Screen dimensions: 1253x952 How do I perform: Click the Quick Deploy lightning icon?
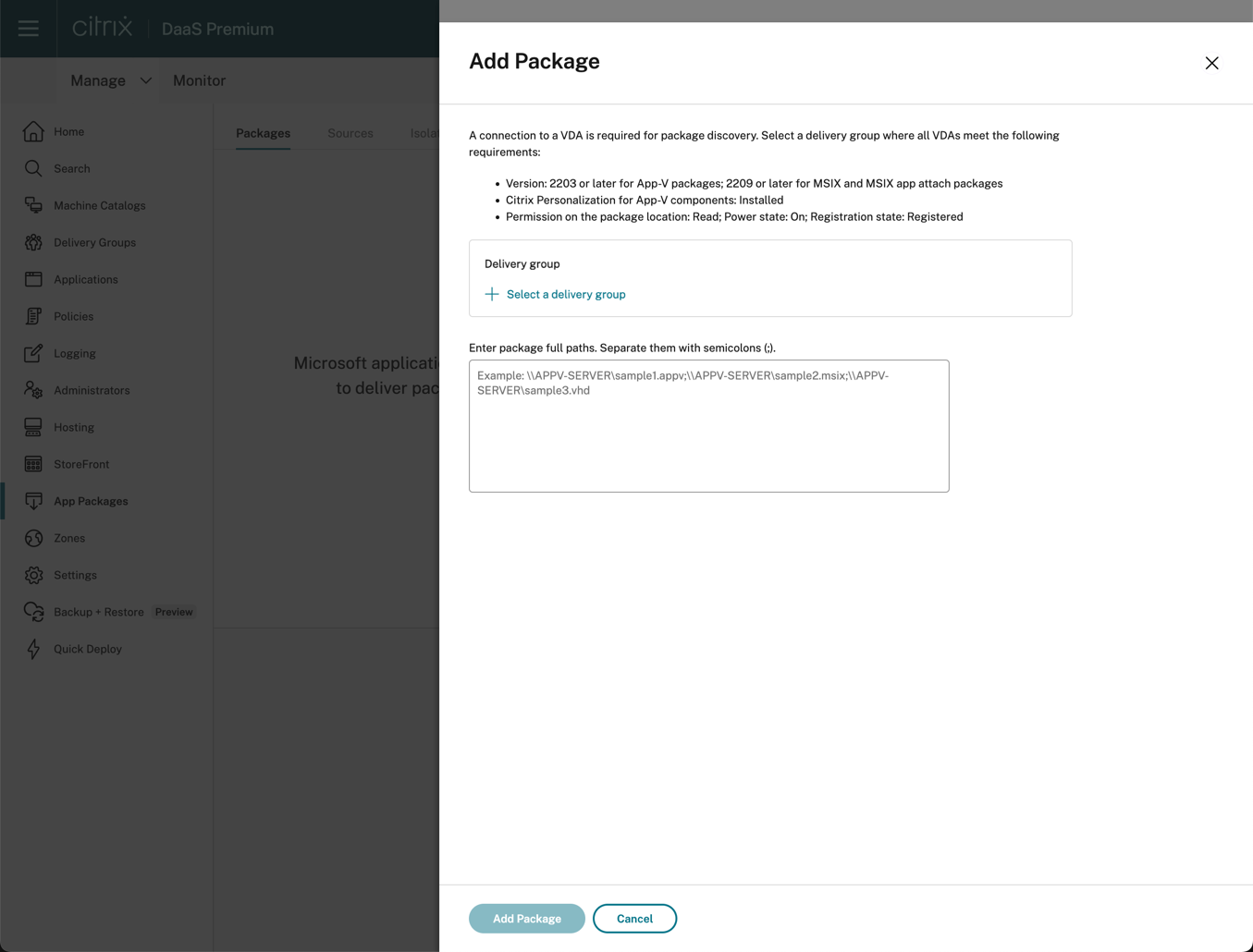33,649
